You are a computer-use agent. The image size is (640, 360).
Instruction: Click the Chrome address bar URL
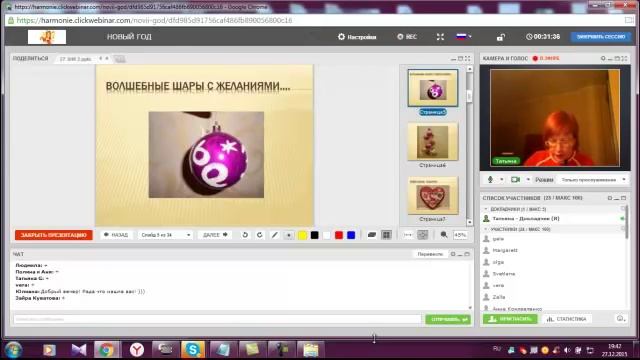[154, 20]
